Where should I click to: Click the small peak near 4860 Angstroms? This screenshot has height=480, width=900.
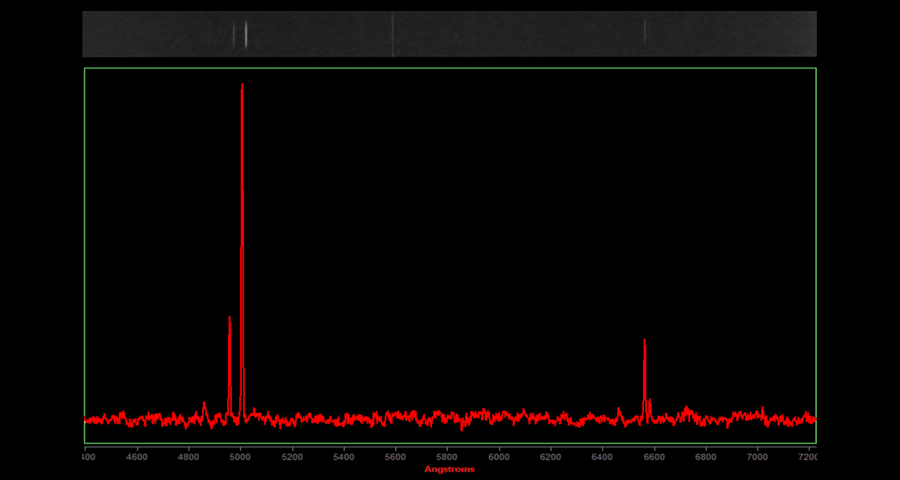pos(205,405)
